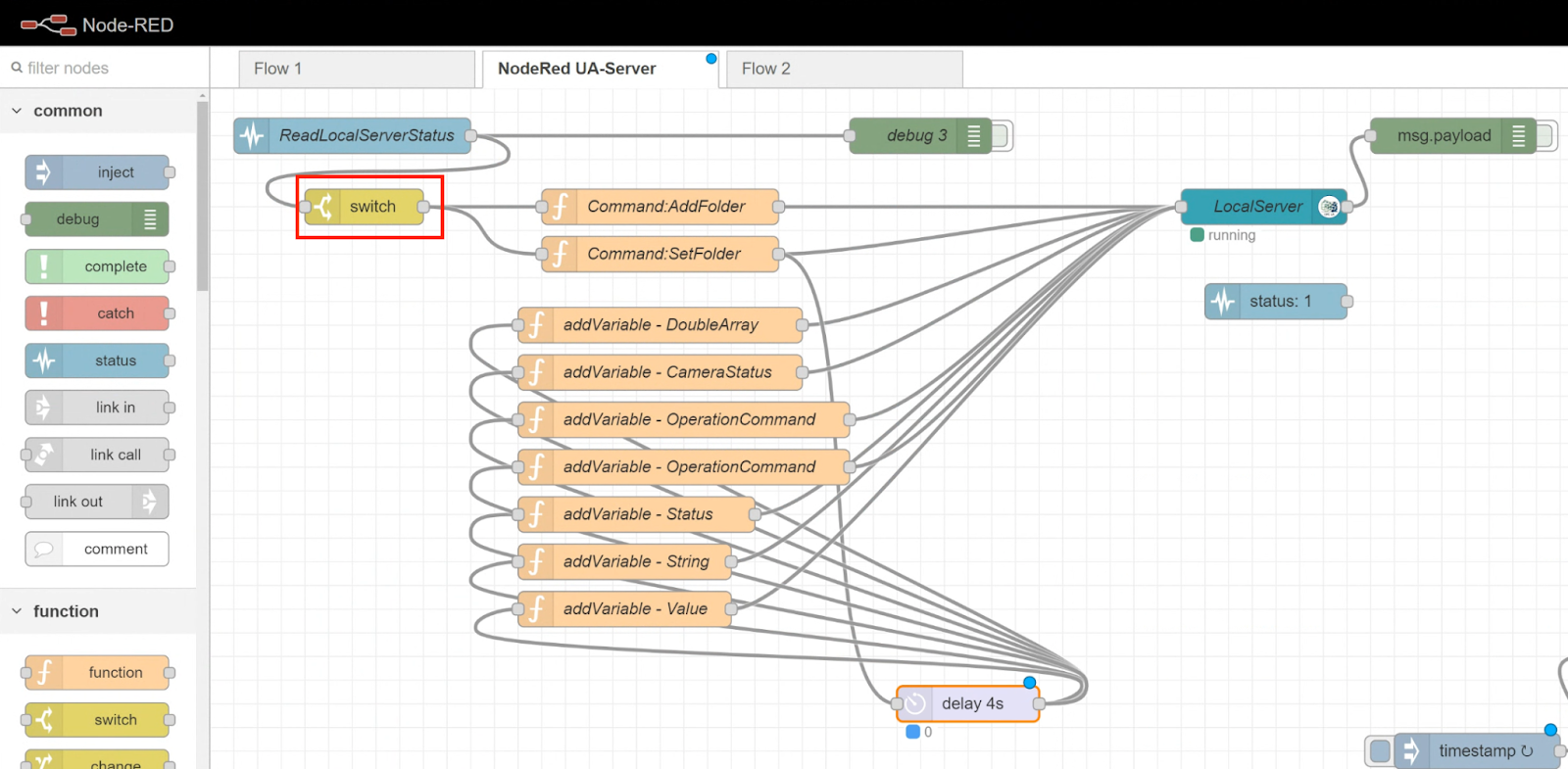Click the status: 1 node
The height and width of the screenshot is (769, 1568).
[x=1276, y=302]
